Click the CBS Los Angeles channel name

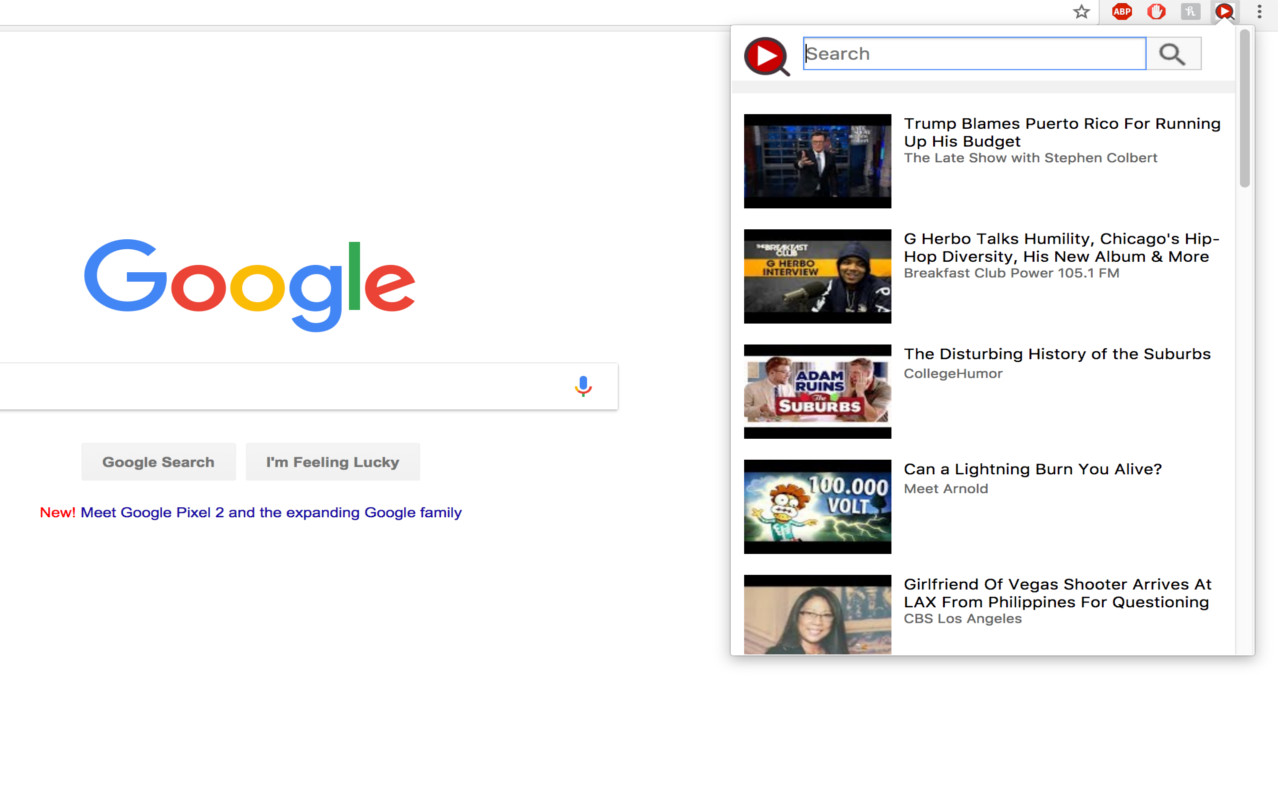(x=963, y=619)
